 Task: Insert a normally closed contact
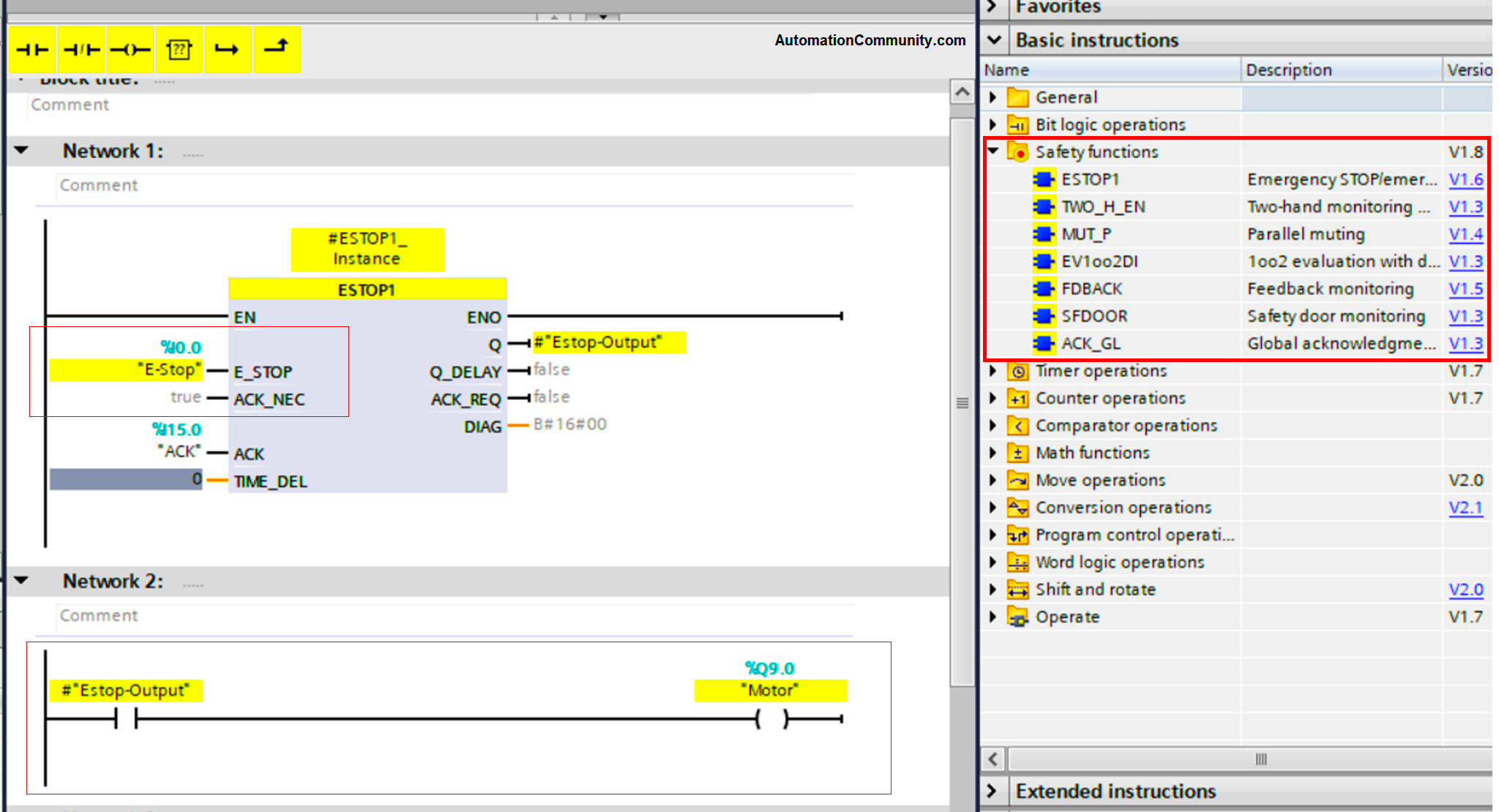(x=81, y=50)
